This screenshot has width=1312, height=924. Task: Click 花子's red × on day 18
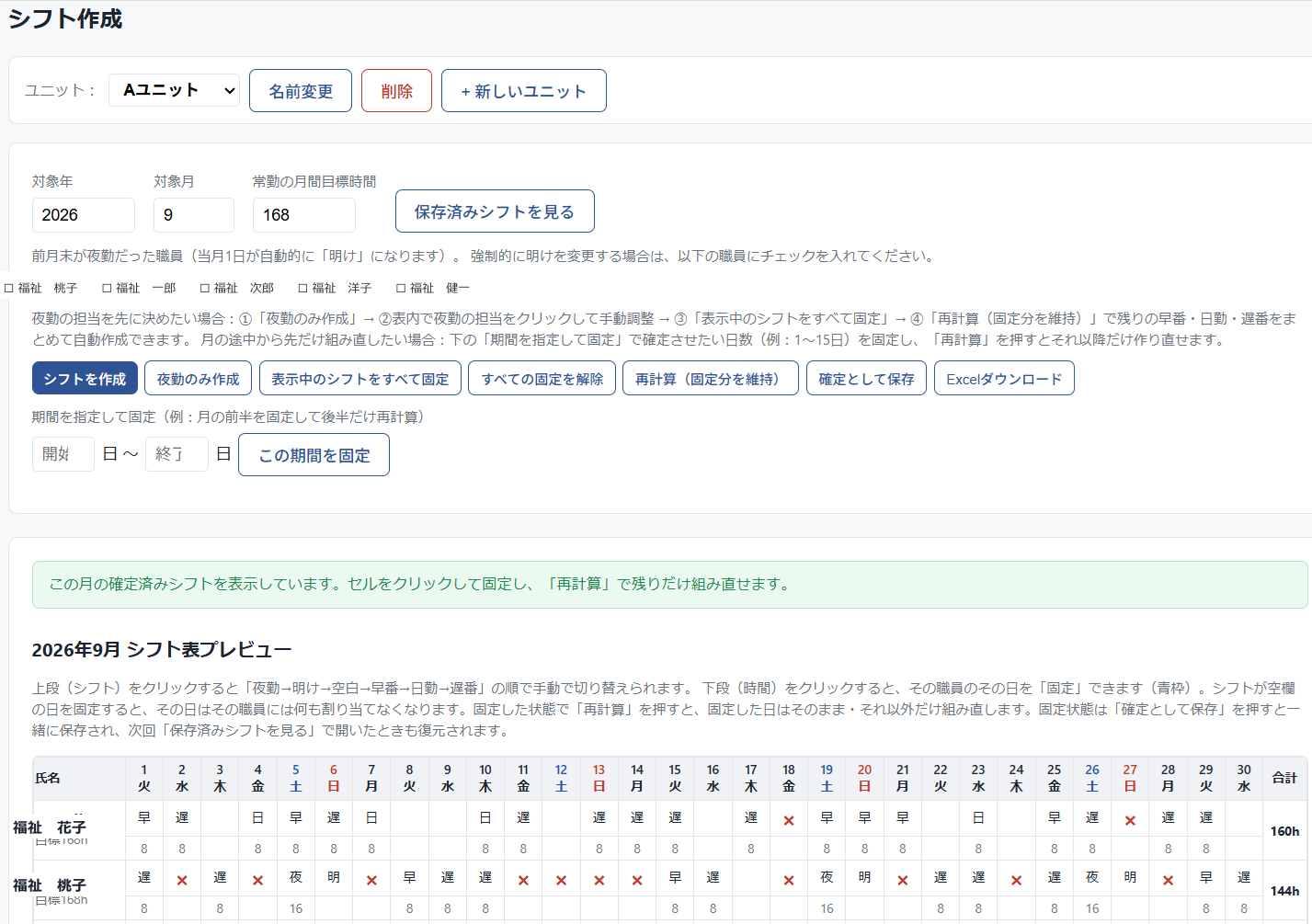pyautogui.click(x=789, y=820)
